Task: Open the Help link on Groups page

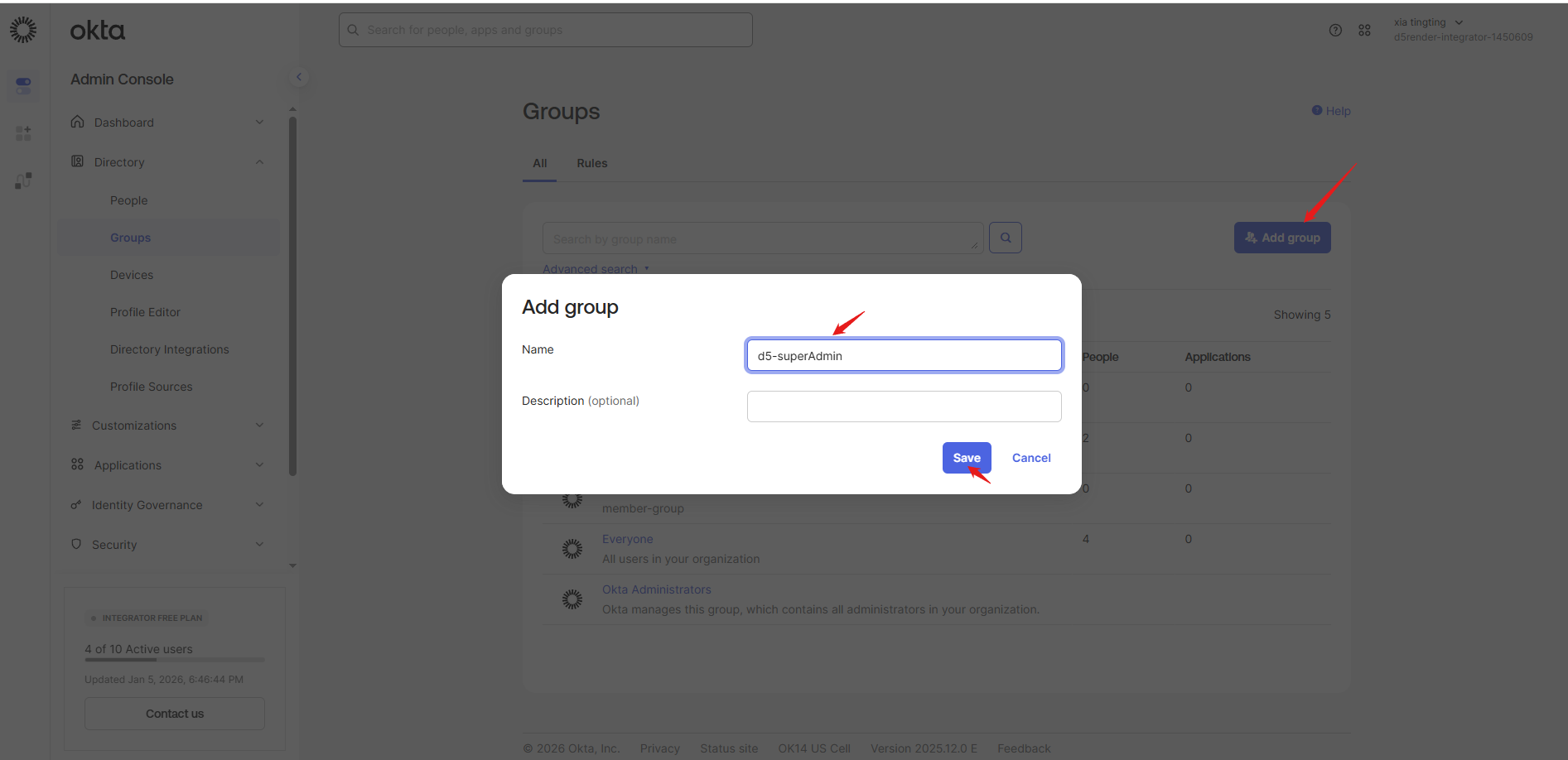Action: pyautogui.click(x=1331, y=111)
